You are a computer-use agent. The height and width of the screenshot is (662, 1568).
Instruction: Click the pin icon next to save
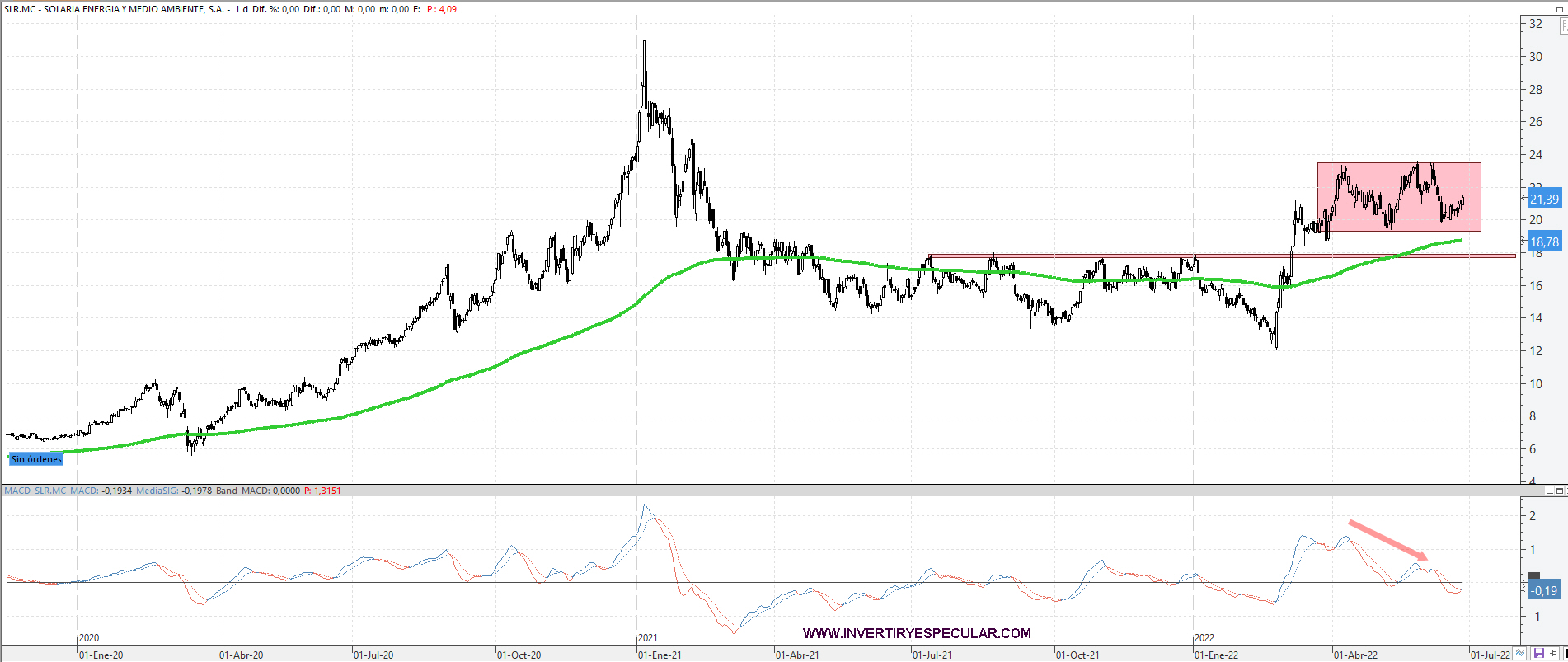[1554, 654]
